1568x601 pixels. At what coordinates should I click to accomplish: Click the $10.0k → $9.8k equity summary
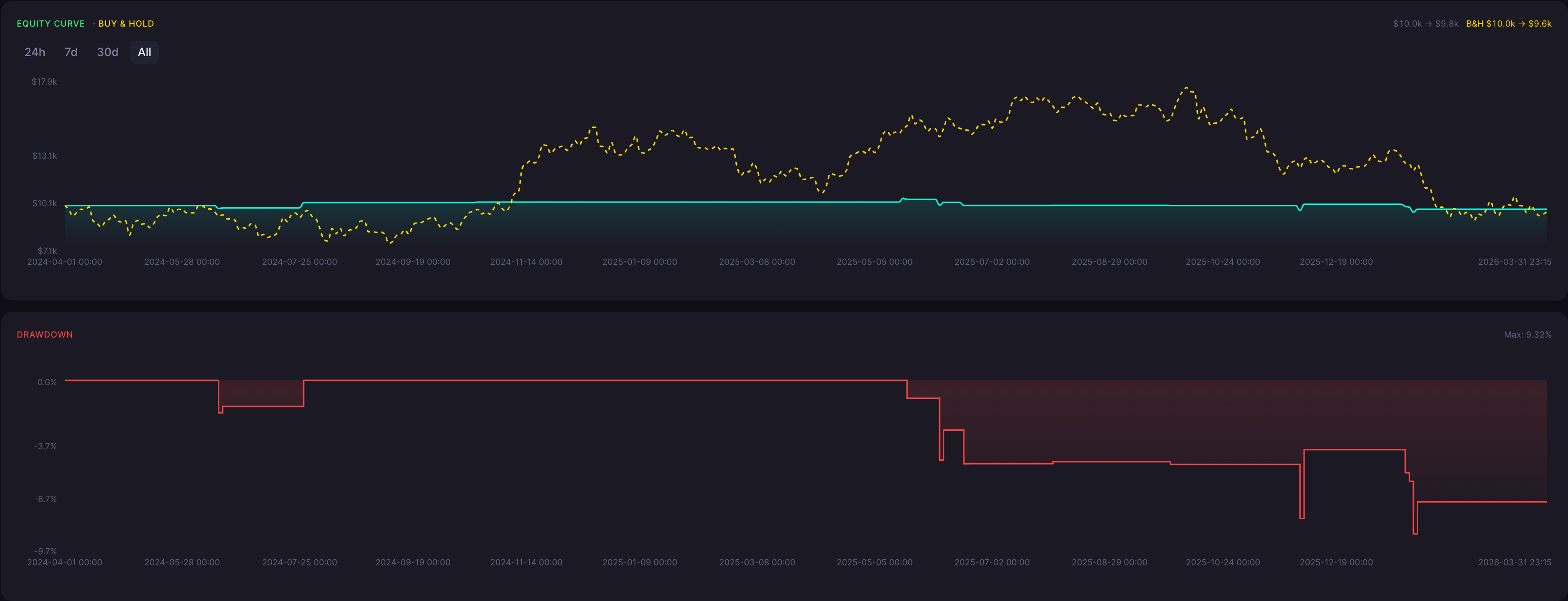(1426, 24)
